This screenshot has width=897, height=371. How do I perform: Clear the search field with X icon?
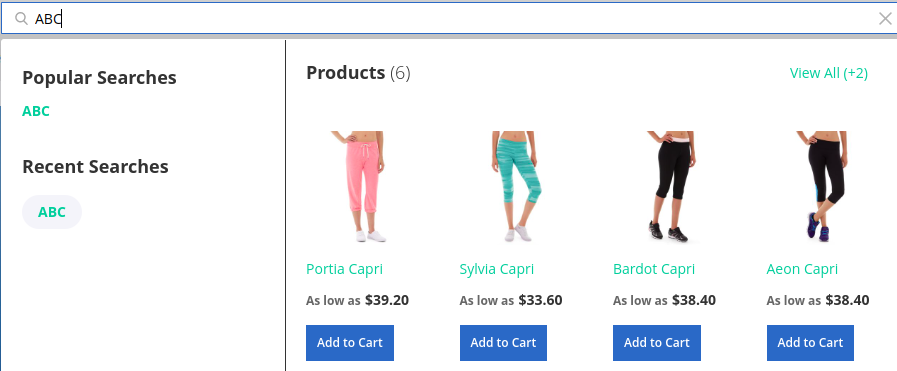pos(884,19)
